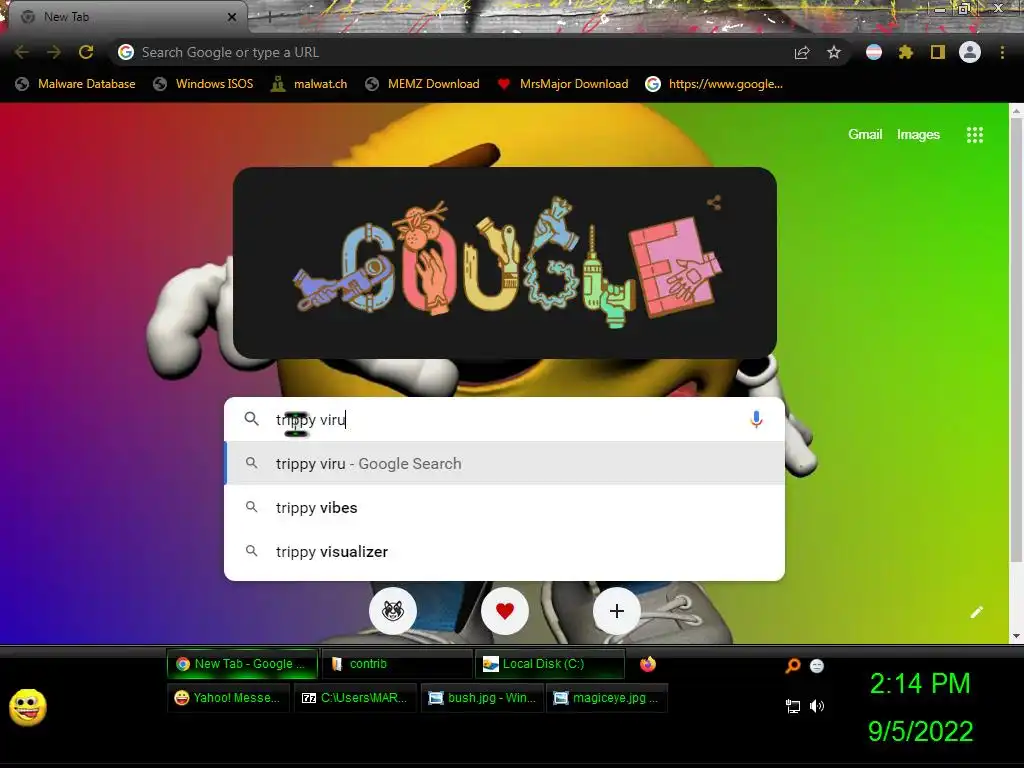Open the striped flag extension icon
Image resolution: width=1024 pixels, height=768 pixels.
click(874, 52)
